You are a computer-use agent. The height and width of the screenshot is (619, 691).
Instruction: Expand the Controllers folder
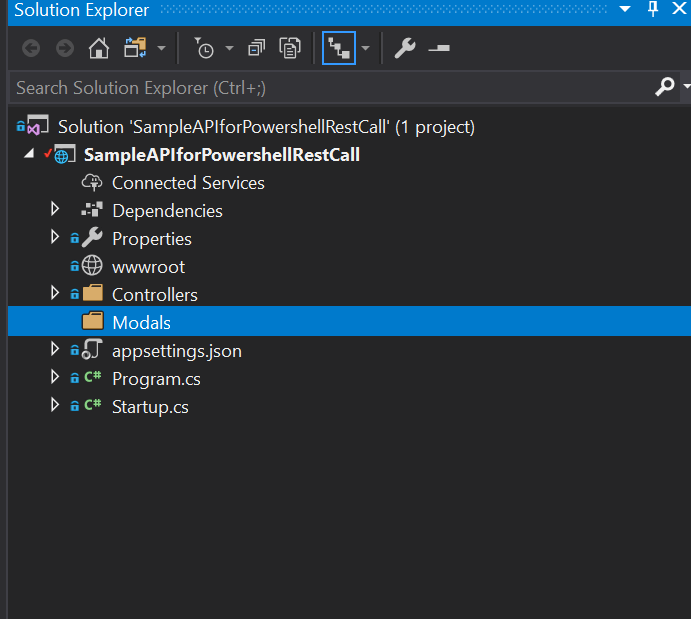coord(56,295)
